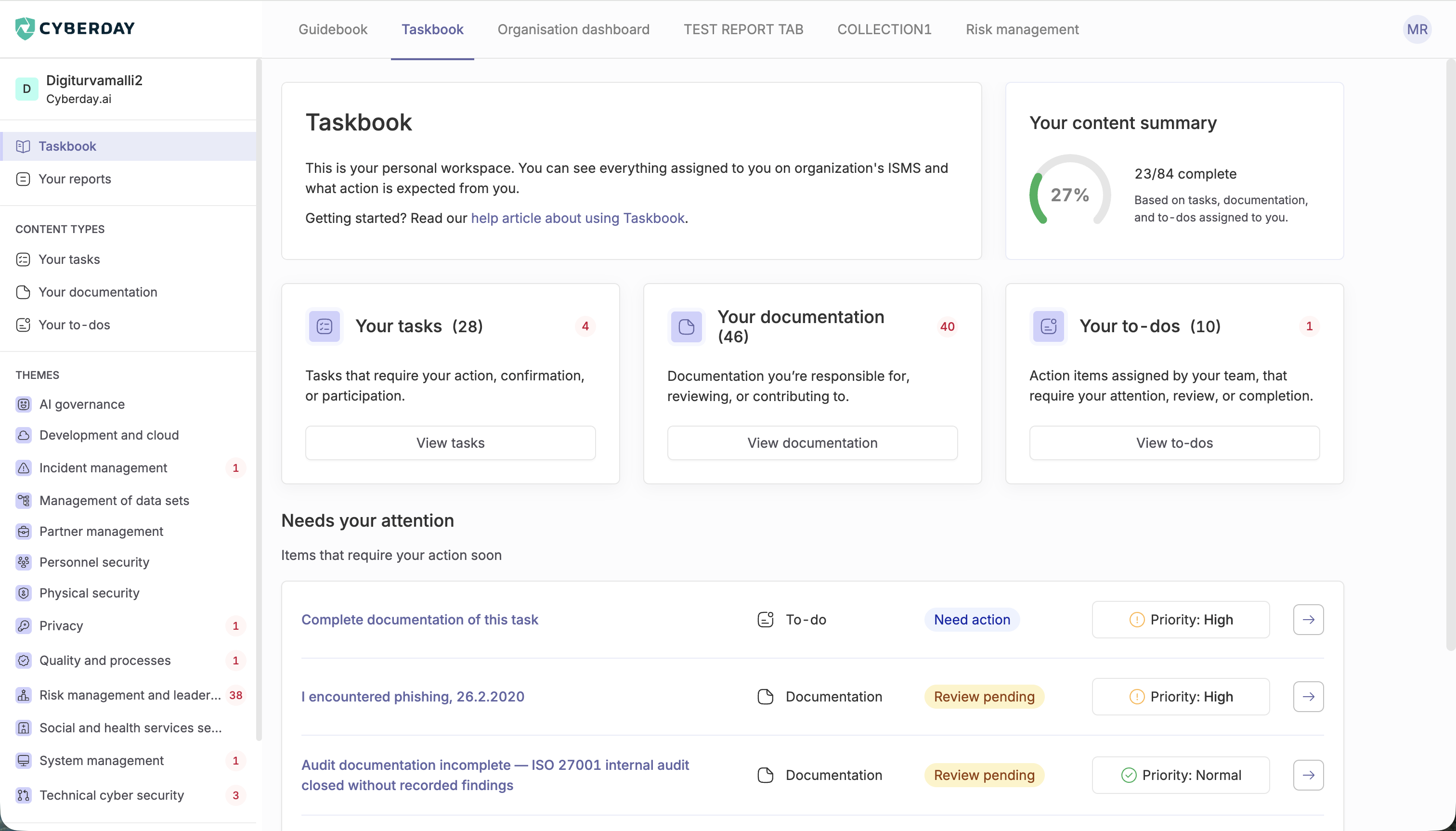Viewport: 1456px width, 831px height.
Task: Open Priority: High selector for to-do item
Action: (x=1180, y=619)
